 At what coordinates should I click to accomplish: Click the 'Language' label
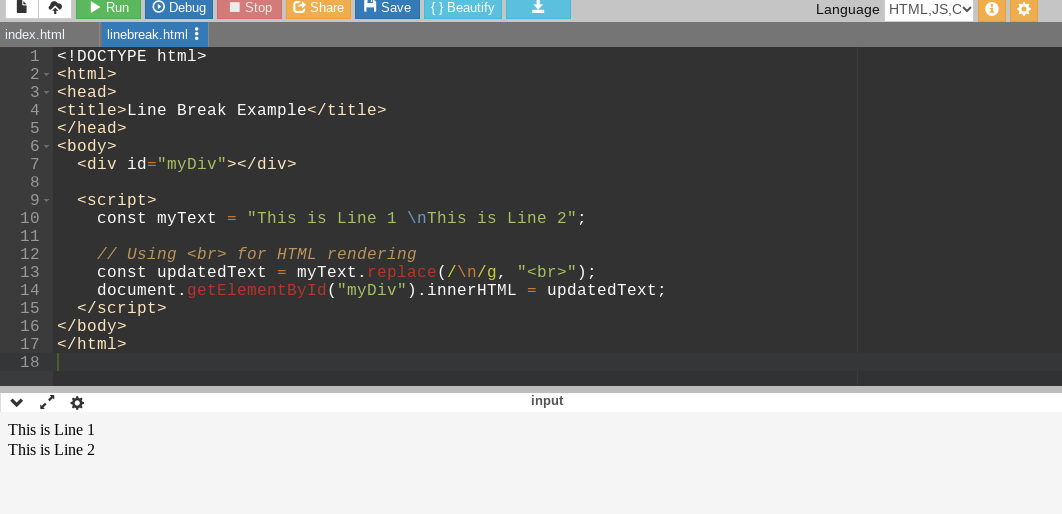click(x=847, y=9)
